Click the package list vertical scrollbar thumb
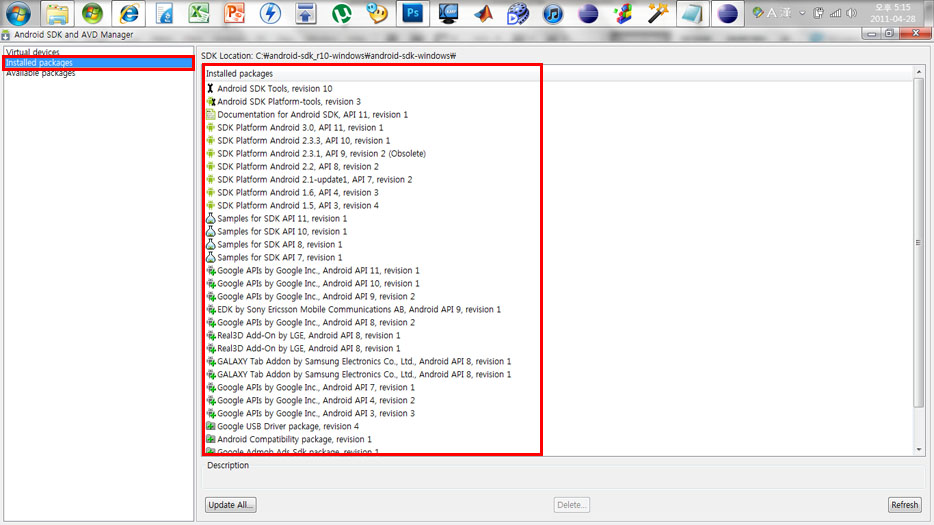The image size is (934, 525). click(x=919, y=243)
